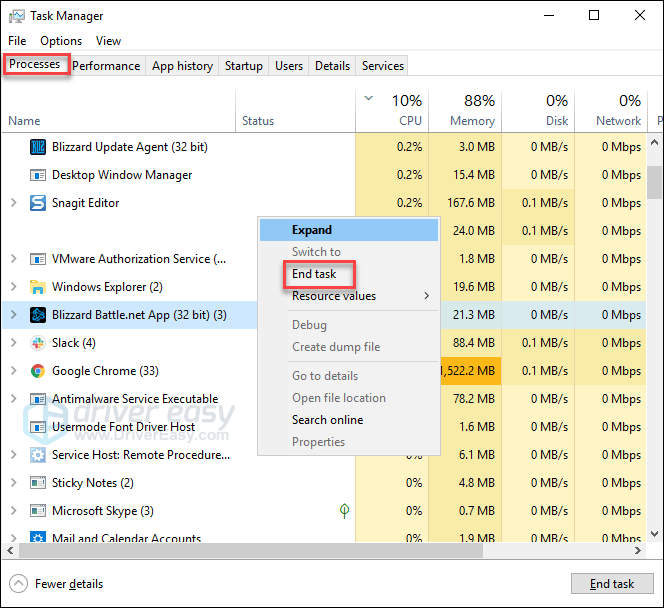The height and width of the screenshot is (608, 664).
Task: Switch to the Details tab
Action: point(332,66)
